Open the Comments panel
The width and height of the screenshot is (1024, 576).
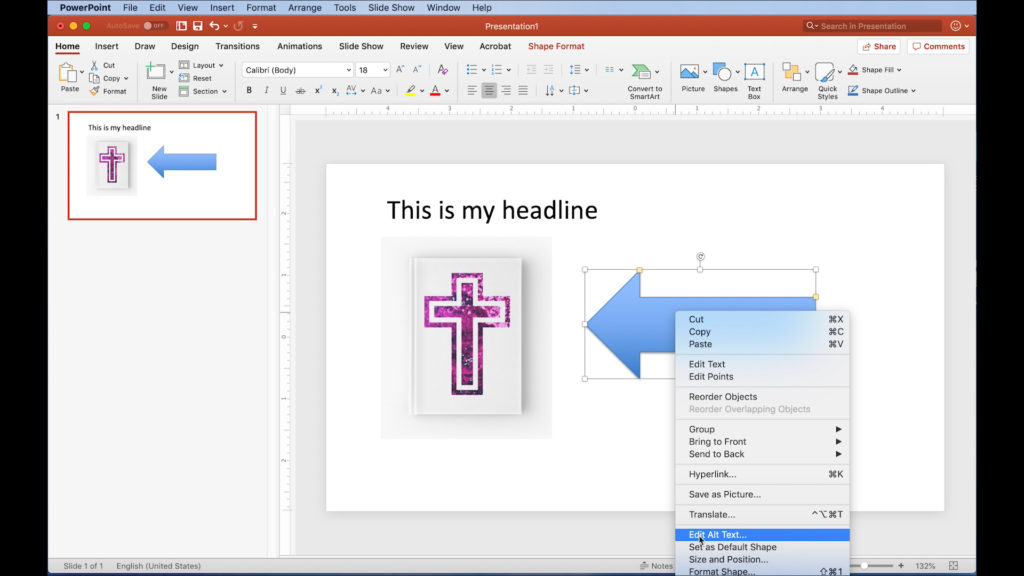click(x=938, y=46)
